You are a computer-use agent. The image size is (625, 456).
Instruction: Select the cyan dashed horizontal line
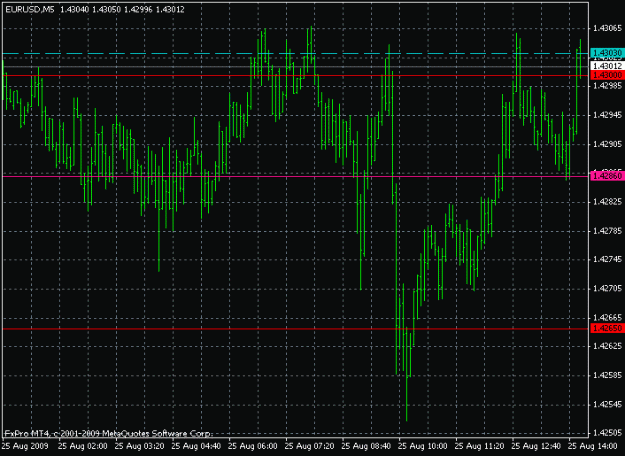pyautogui.click(x=296, y=53)
